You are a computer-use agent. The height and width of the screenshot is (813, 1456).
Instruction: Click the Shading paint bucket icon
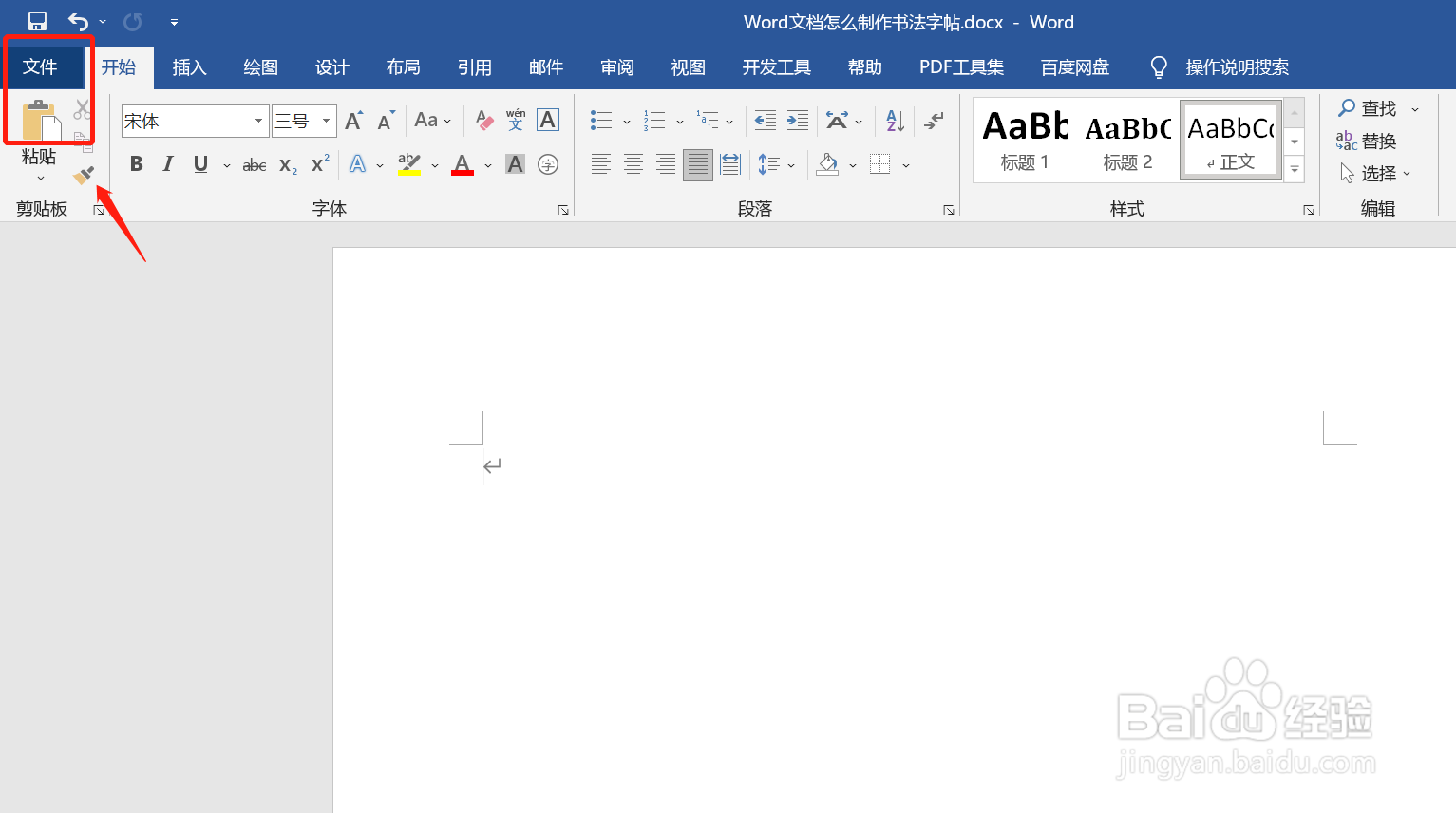[x=827, y=164]
